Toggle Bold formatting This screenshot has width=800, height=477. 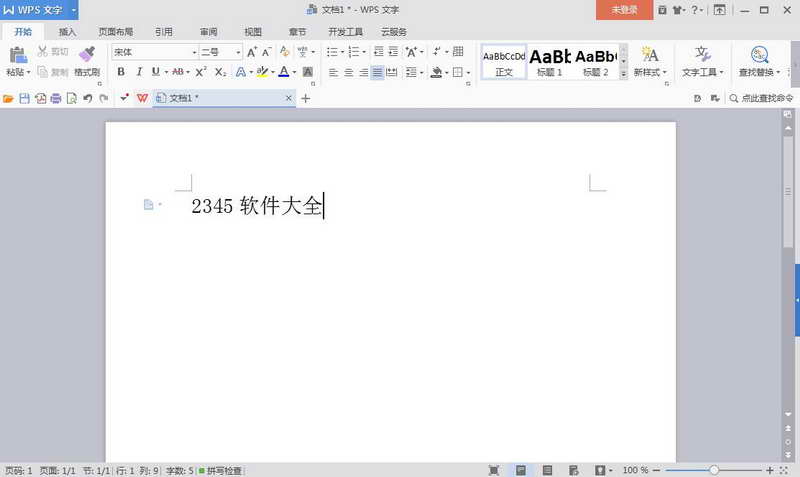(121, 72)
